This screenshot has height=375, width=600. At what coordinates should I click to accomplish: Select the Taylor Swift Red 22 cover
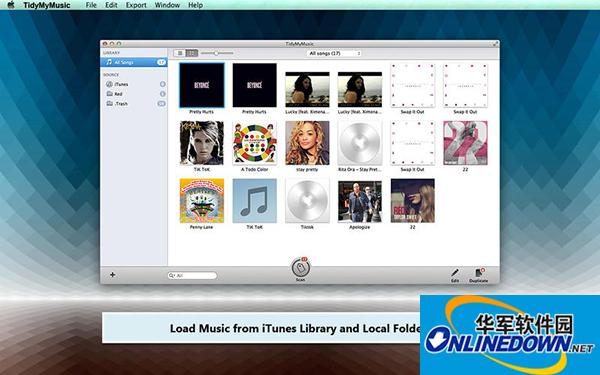coord(412,201)
